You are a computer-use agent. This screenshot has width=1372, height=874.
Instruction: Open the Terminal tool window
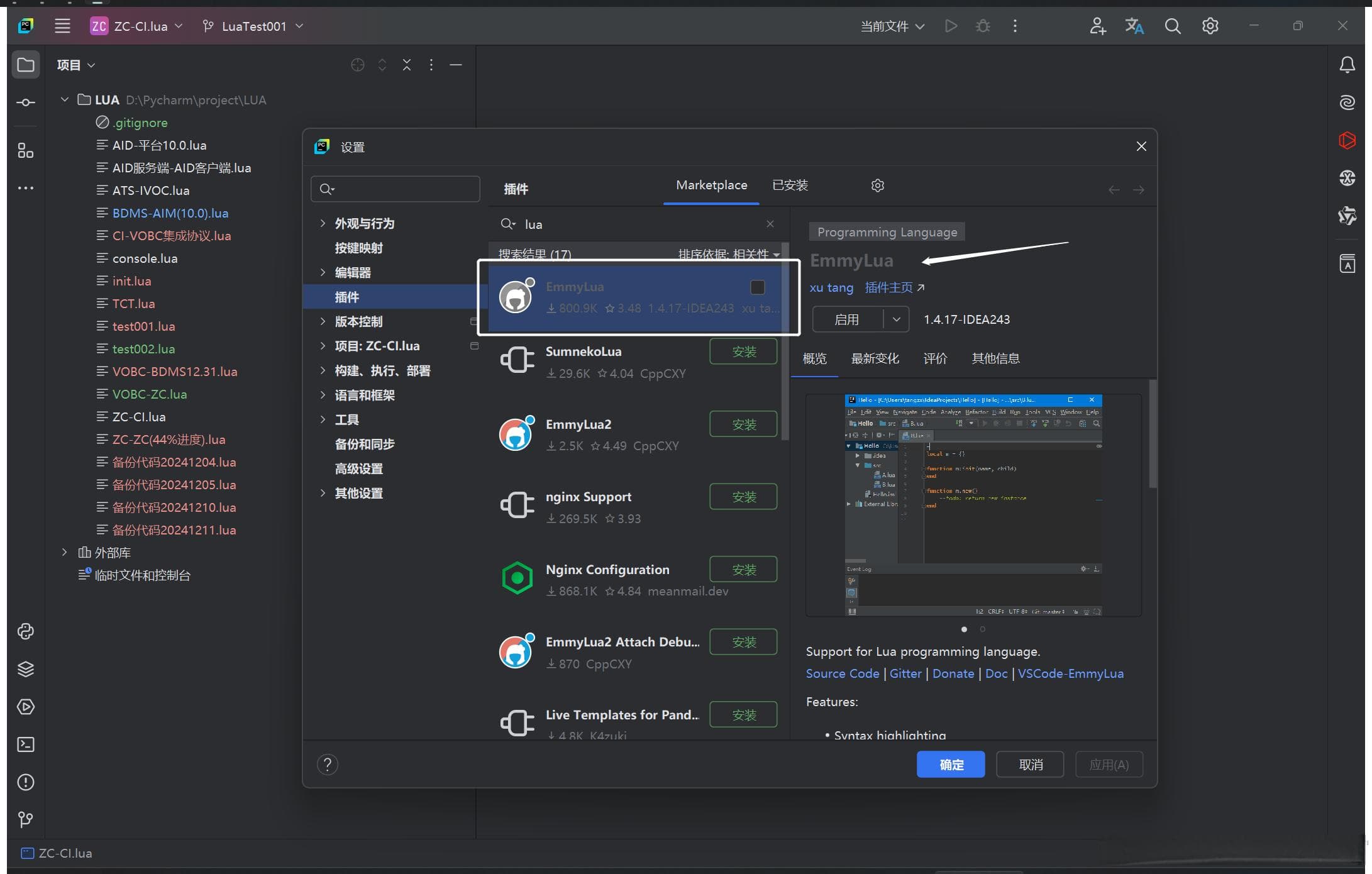[x=26, y=744]
